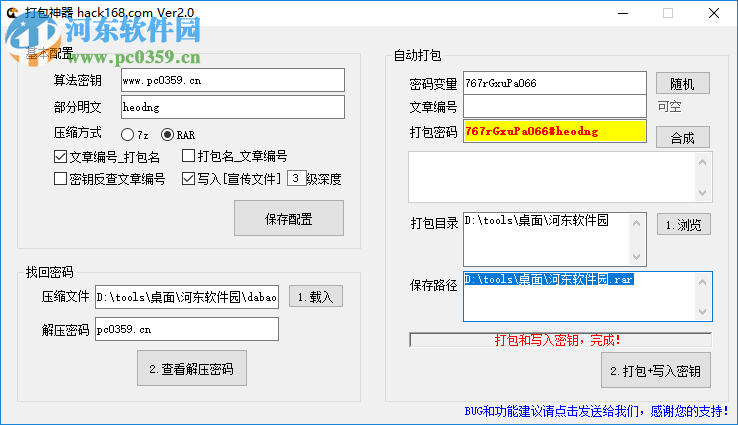Click the 打包目录 scroll up arrow
The width and height of the screenshot is (738, 425).
point(636,223)
